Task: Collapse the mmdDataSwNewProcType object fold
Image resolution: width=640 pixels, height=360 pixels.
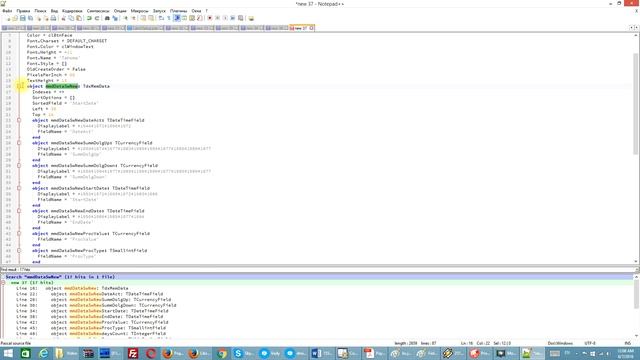Action: point(19,251)
